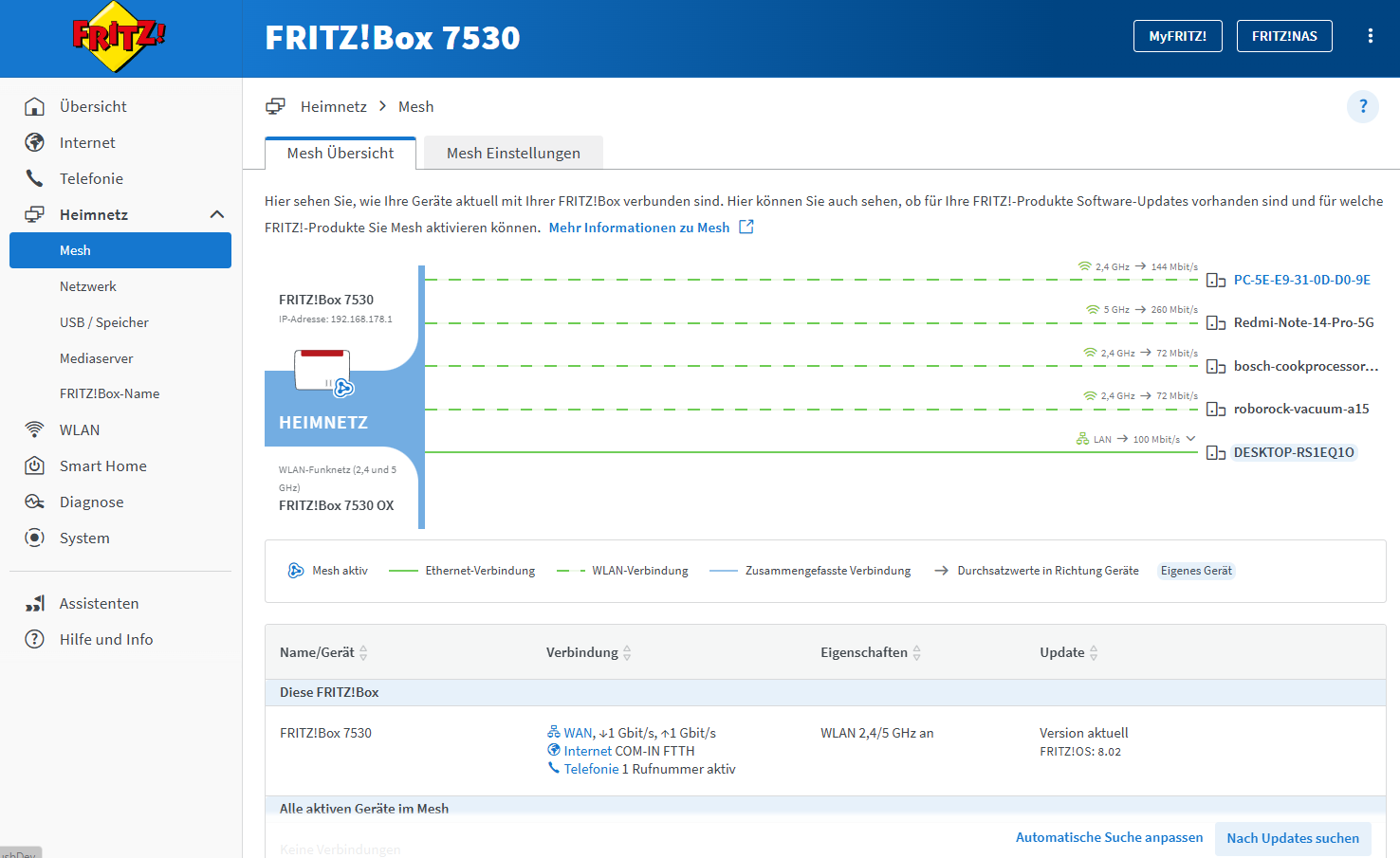Click the Smart Home power icon
The width and height of the screenshot is (1400, 858).
point(34,466)
